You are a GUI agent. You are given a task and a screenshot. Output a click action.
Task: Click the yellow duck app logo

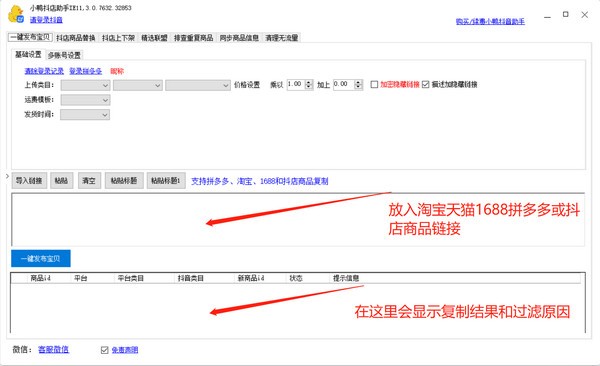[x=16, y=14]
